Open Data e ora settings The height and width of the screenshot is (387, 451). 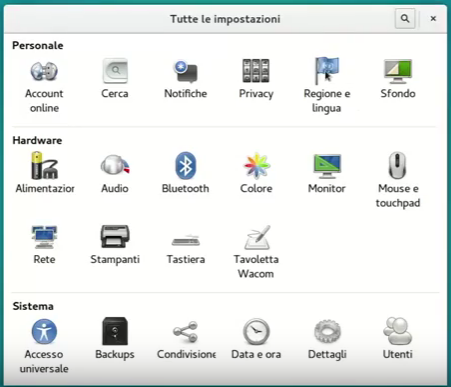tap(256, 339)
